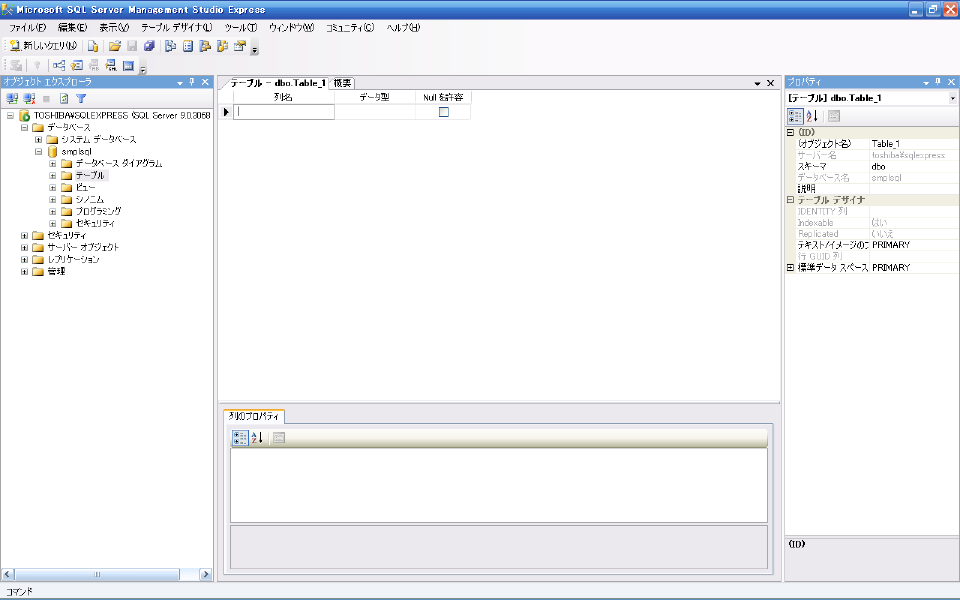960x600 pixels.
Task: Click the Manage Indexes and Keys icon
Action: 77,66
